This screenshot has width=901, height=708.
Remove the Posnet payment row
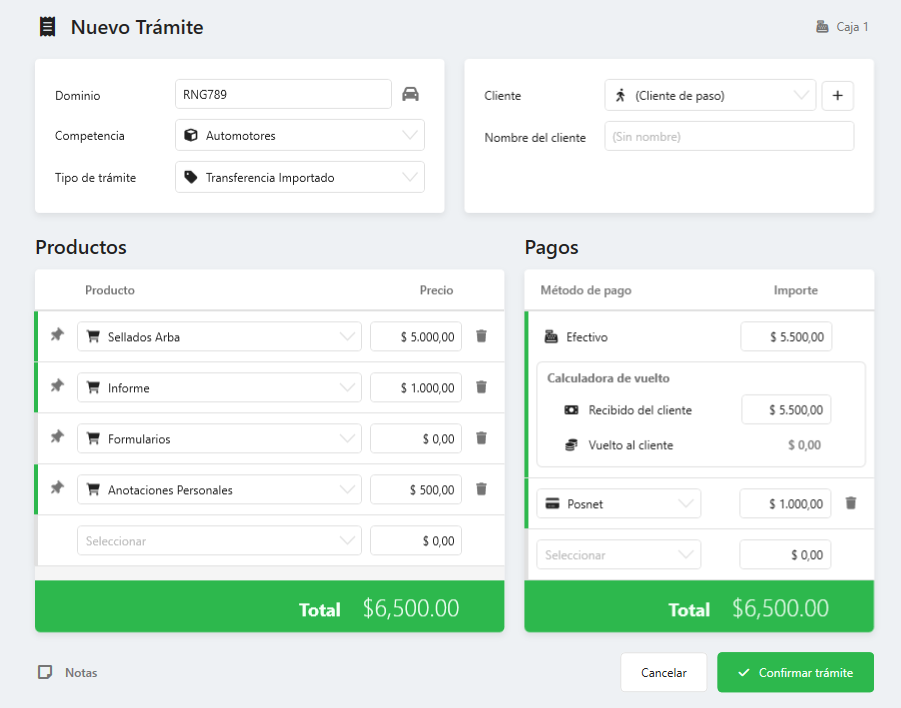tap(851, 503)
